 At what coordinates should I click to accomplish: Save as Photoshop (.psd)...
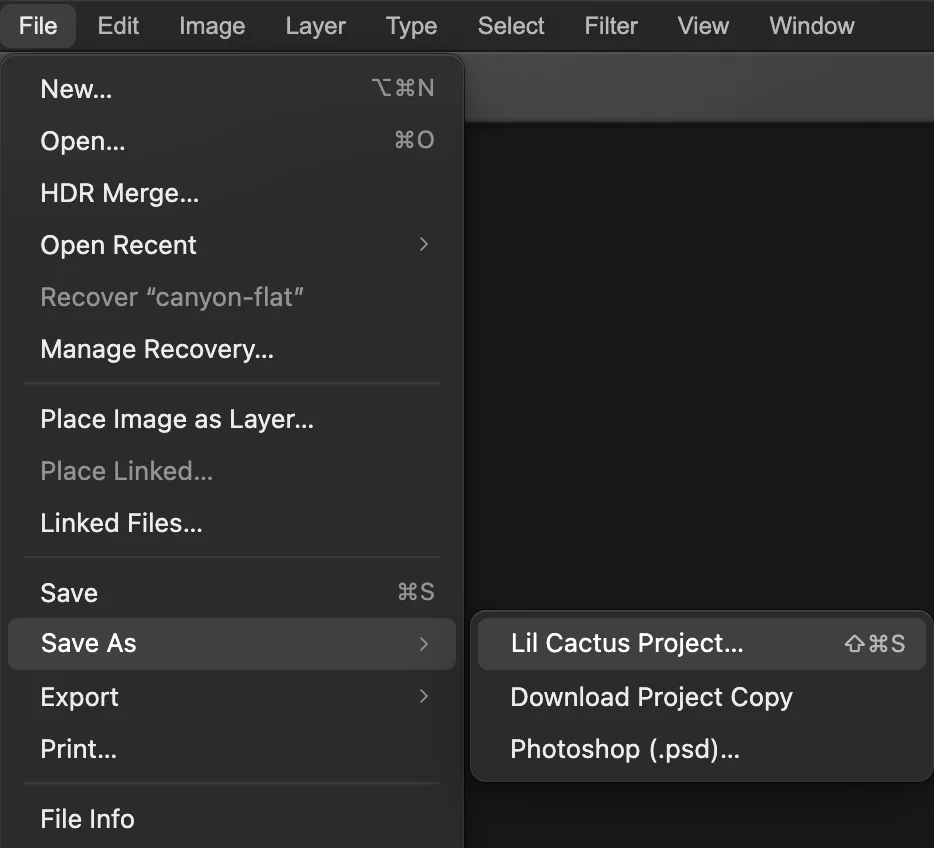[x=702, y=749]
